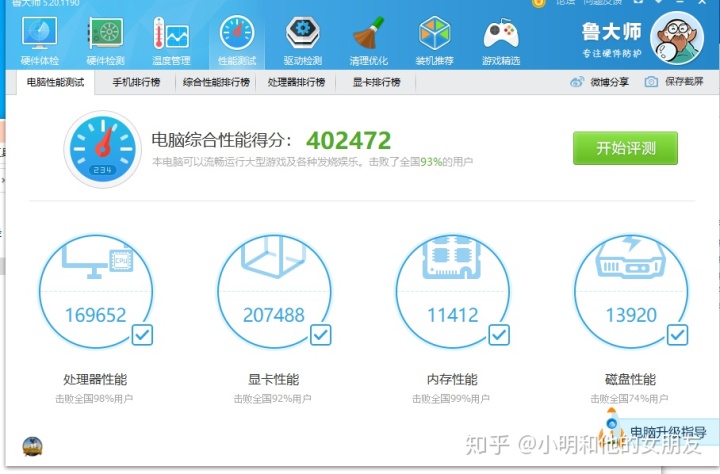Image resolution: width=720 pixels, height=474 pixels.
Task: Click the green 开始评测 button
Action: 625,148
